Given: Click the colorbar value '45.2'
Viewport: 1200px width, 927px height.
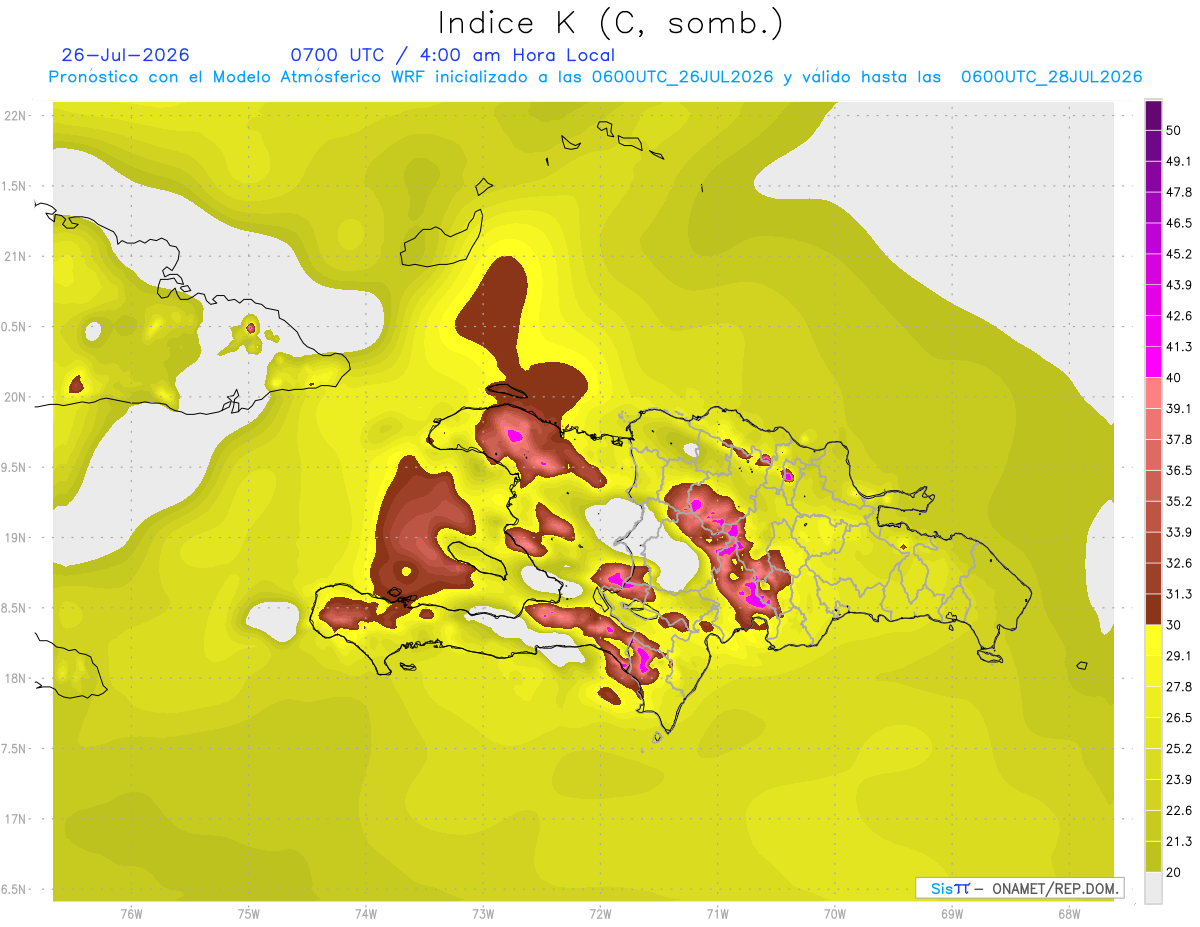Looking at the screenshot, I should [x=1178, y=254].
